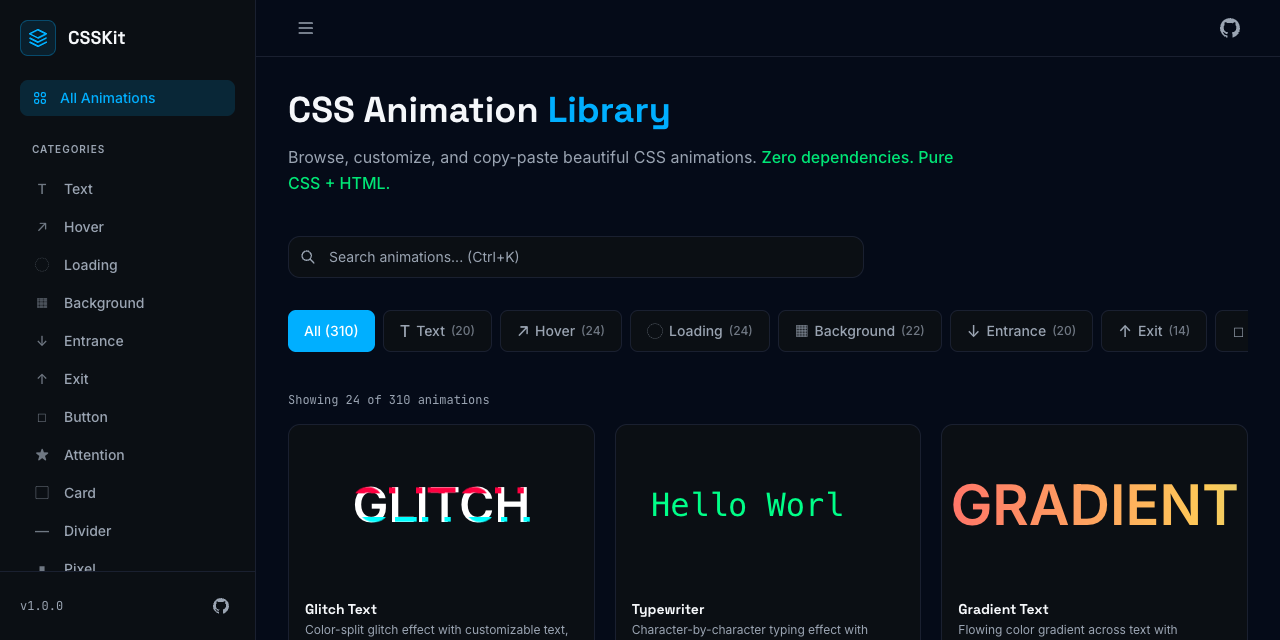Filter by Background (22) tab
Screen dimensions: 1280x640
coord(860,331)
